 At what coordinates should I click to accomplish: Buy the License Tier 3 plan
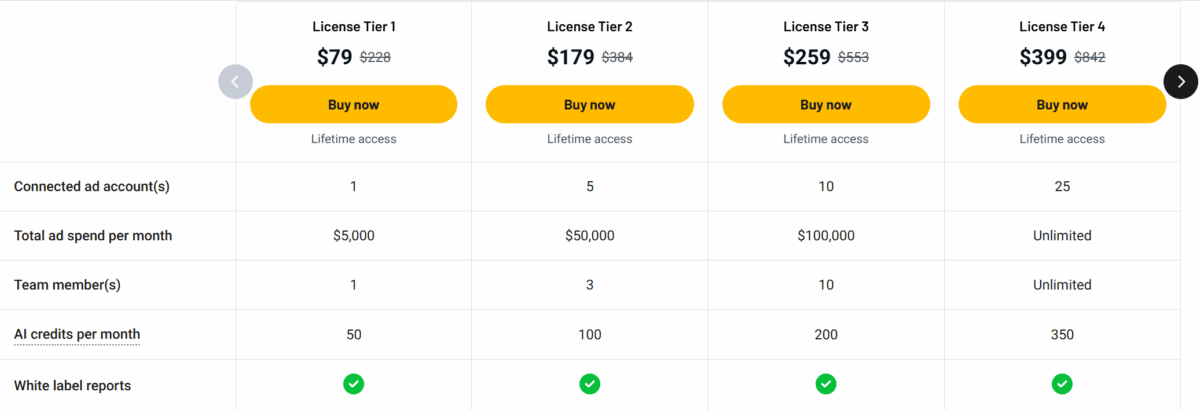tap(826, 104)
